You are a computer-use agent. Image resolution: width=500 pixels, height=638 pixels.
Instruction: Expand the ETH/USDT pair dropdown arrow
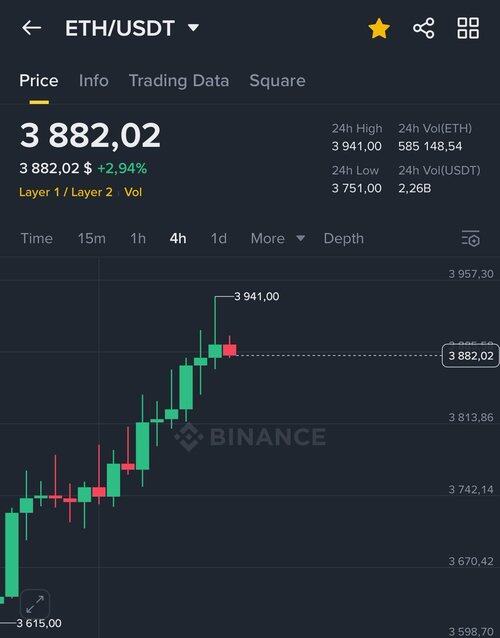pyautogui.click(x=193, y=28)
